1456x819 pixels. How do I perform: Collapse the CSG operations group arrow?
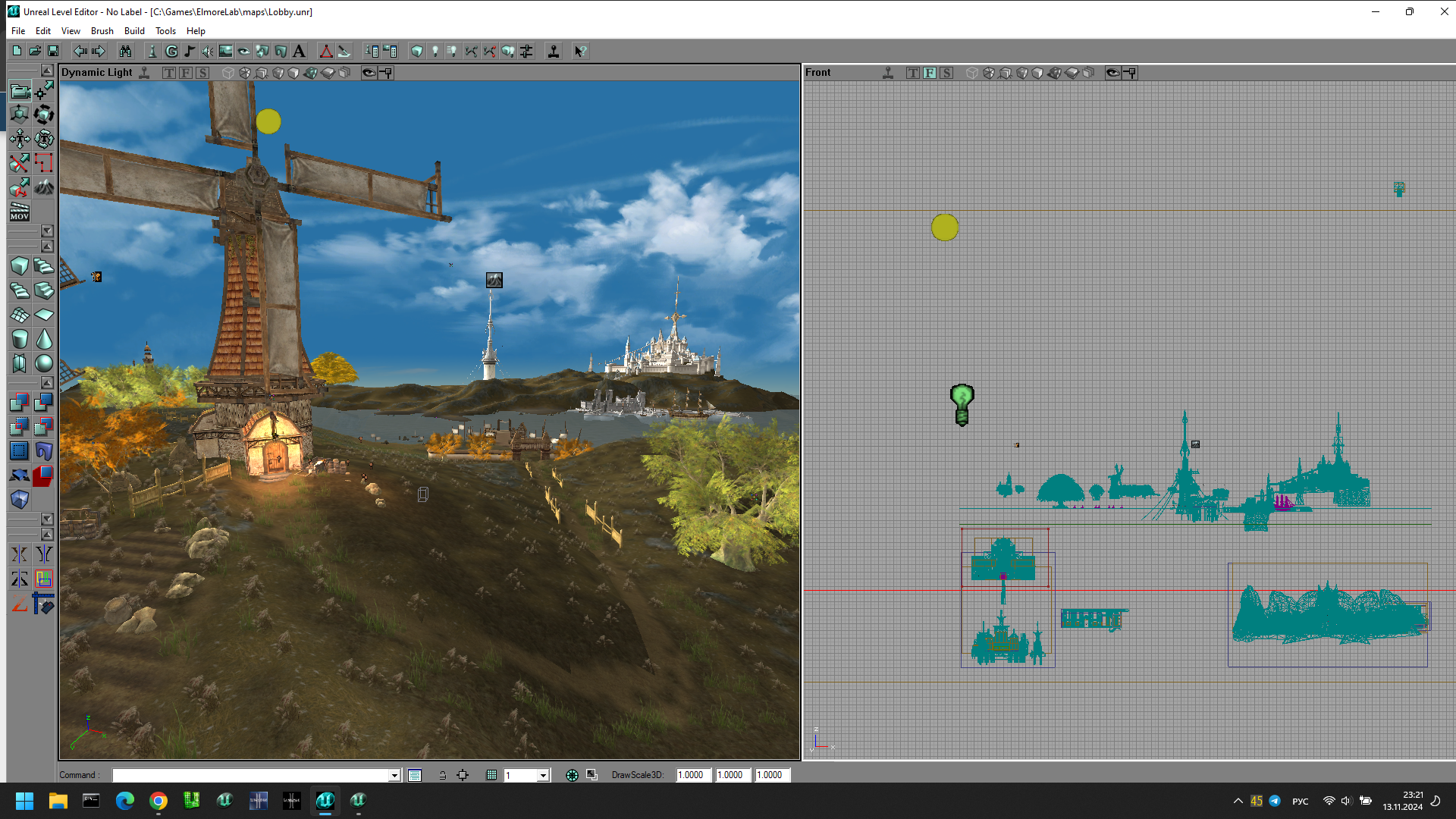47,383
